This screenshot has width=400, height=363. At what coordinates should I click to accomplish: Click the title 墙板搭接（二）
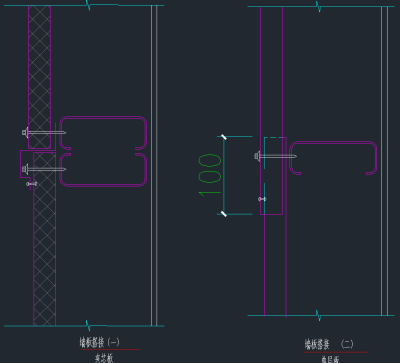point(329,344)
